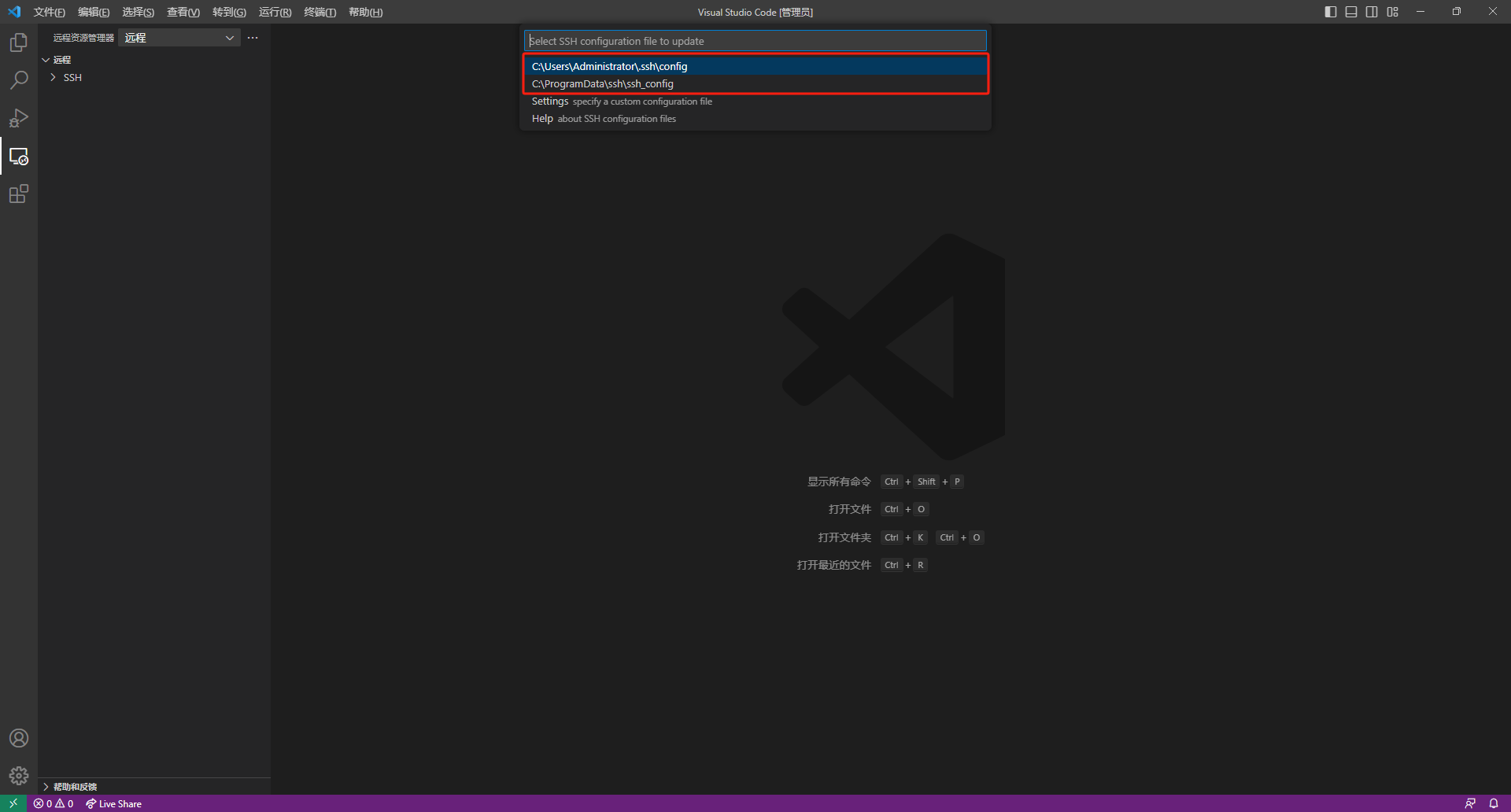Expand the 帮助和反馈 section
Viewport: 1511px width, 812px height.
[75, 787]
